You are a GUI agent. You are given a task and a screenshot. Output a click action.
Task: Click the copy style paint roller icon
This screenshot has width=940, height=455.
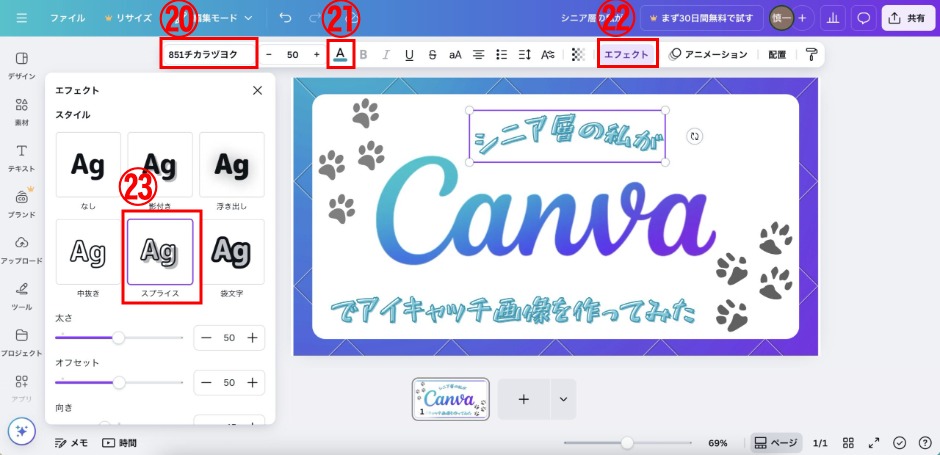(811, 55)
